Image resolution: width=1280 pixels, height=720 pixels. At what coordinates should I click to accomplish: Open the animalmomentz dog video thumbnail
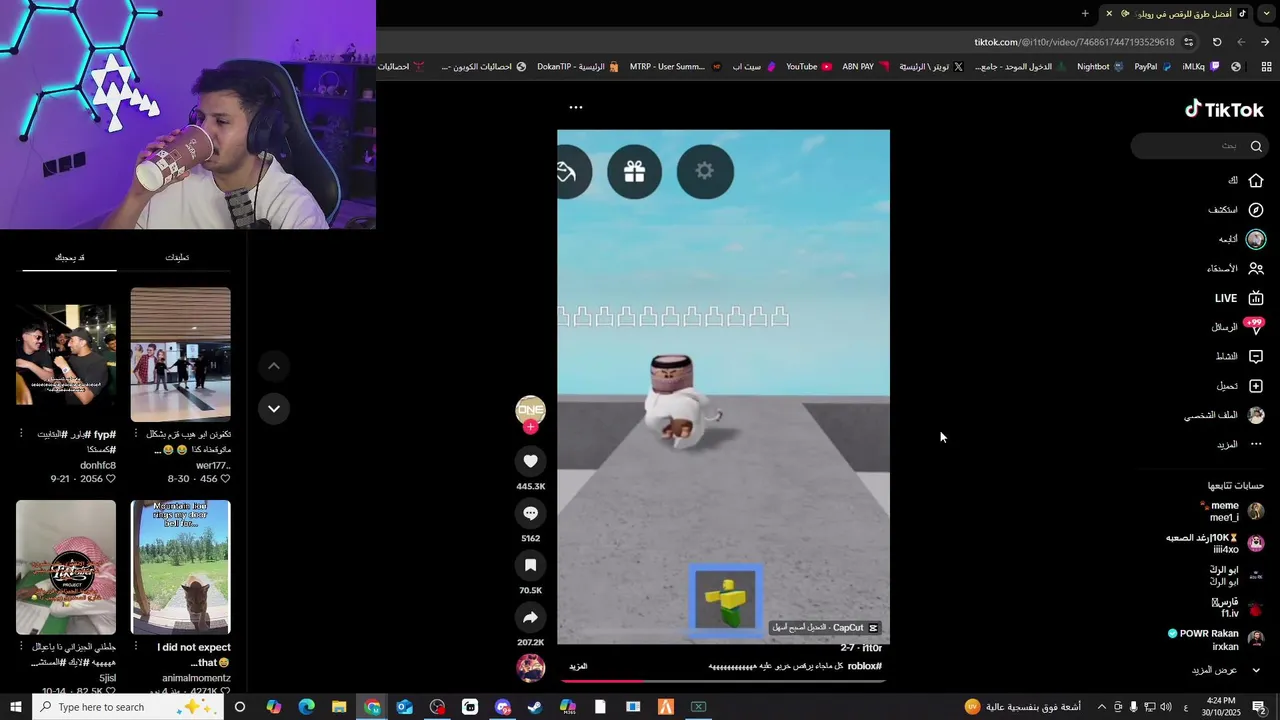[x=181, y=567]
